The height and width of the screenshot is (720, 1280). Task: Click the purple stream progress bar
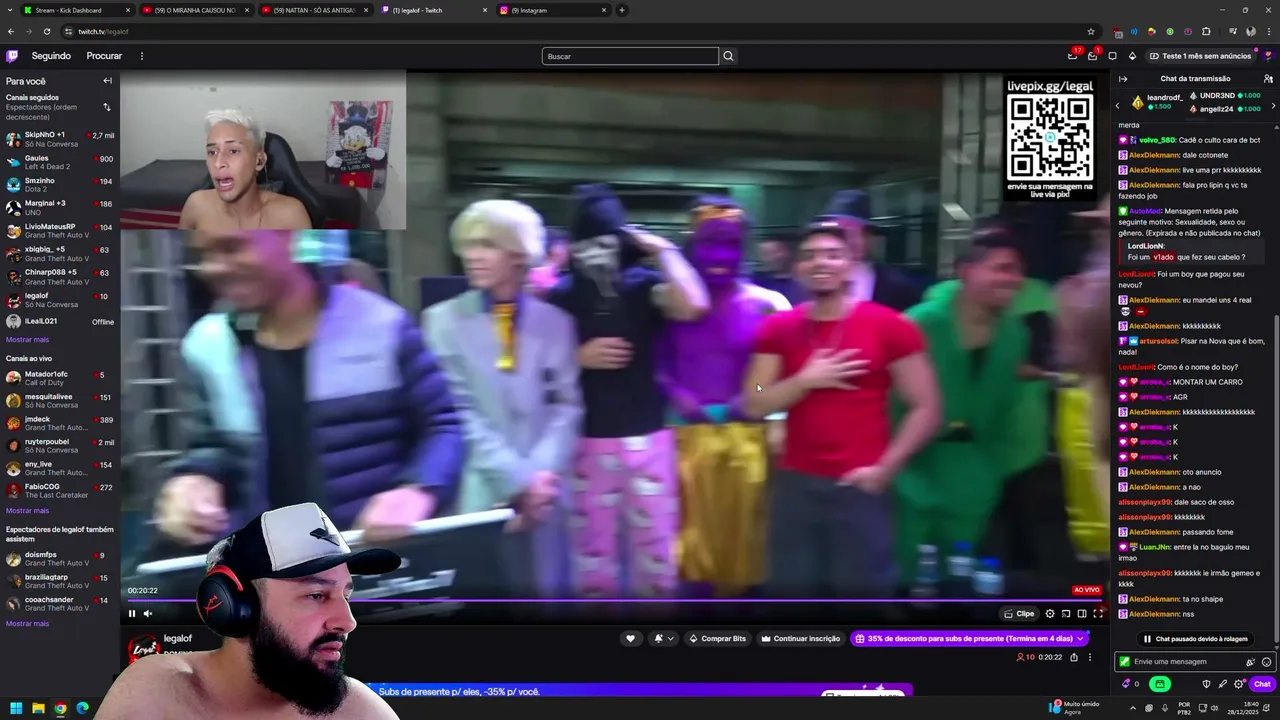coord(614,601)
